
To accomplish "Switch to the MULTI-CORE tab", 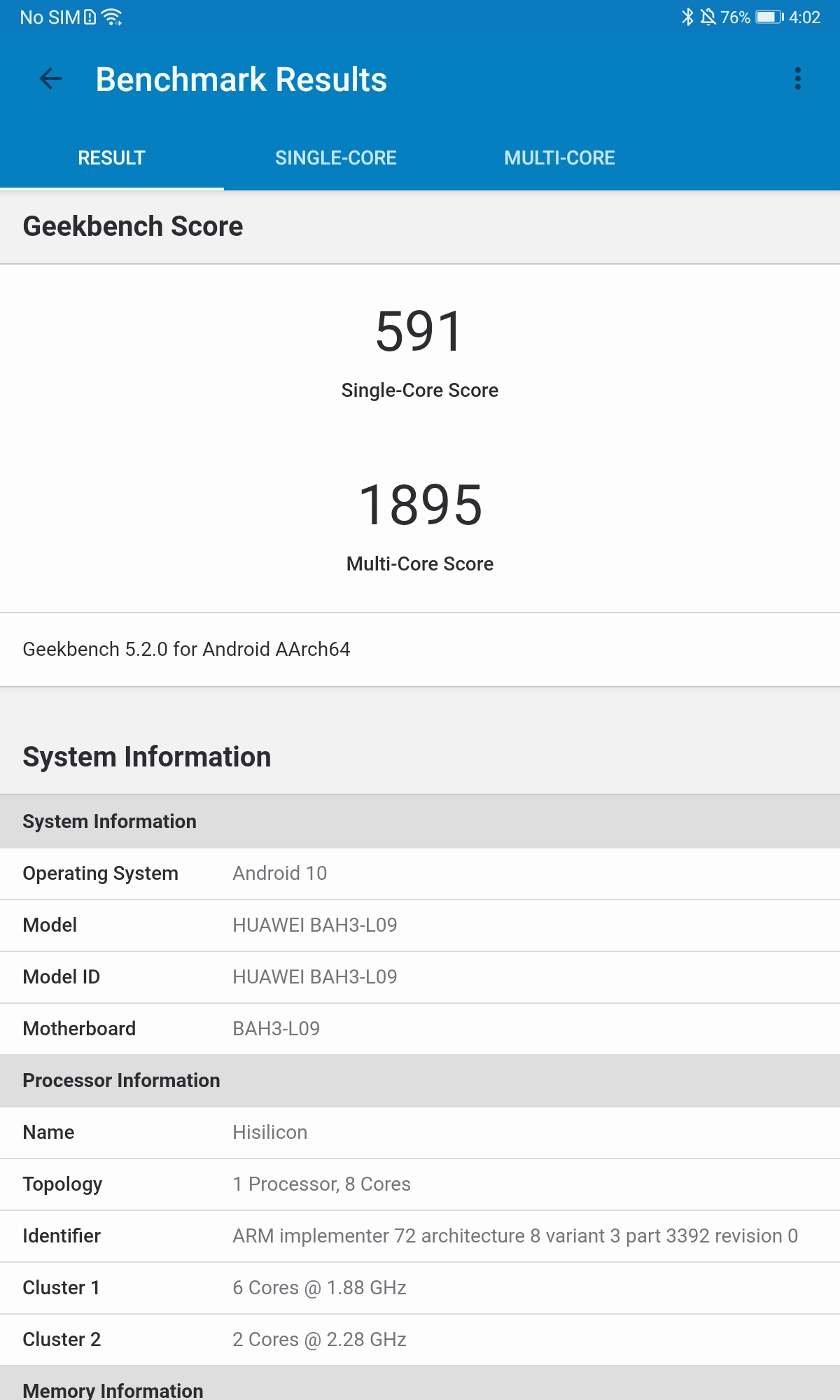I will coord(559,158).
